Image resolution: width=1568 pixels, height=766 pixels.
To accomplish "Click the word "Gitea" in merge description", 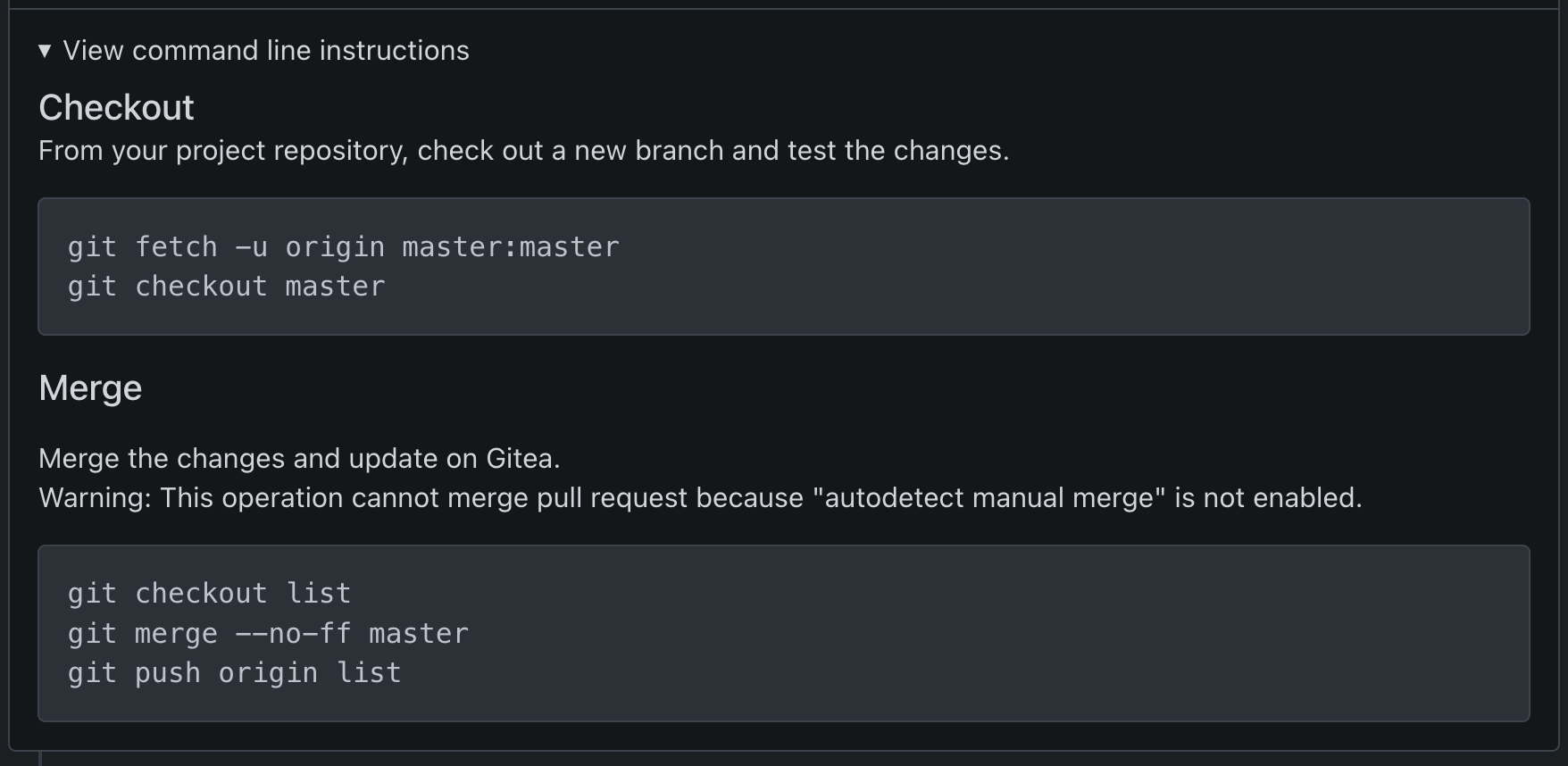I will [x=520, y=459].
